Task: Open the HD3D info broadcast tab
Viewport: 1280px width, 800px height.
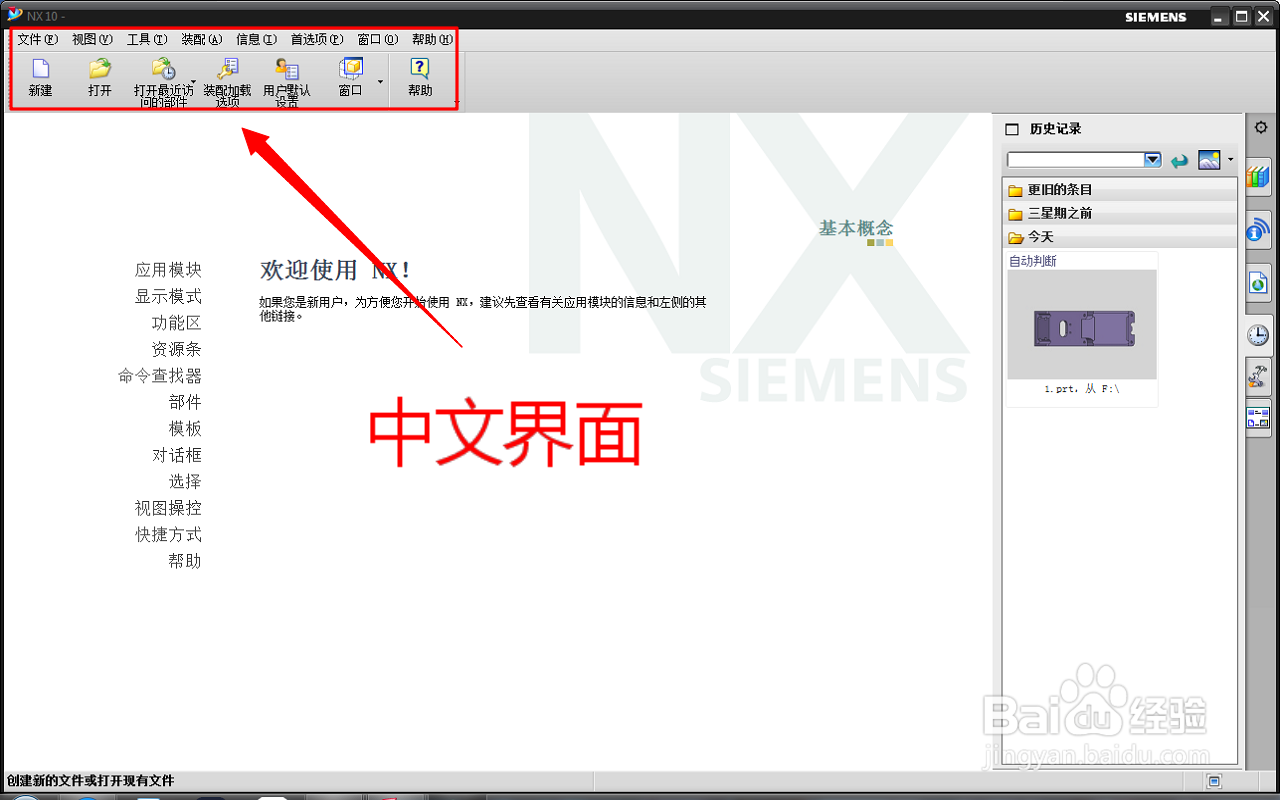Action: click(1258, 231)
